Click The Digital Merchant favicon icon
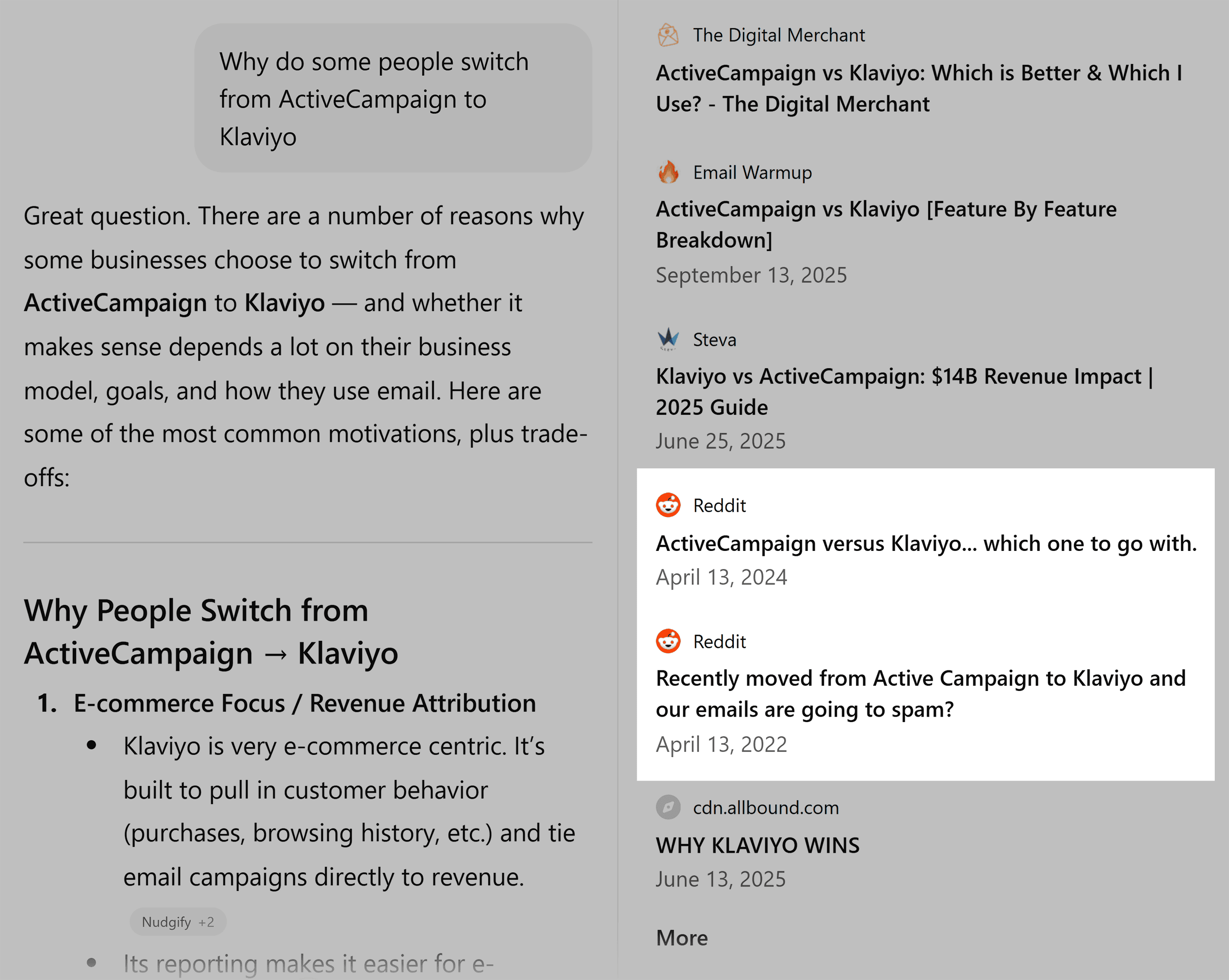 668,35
